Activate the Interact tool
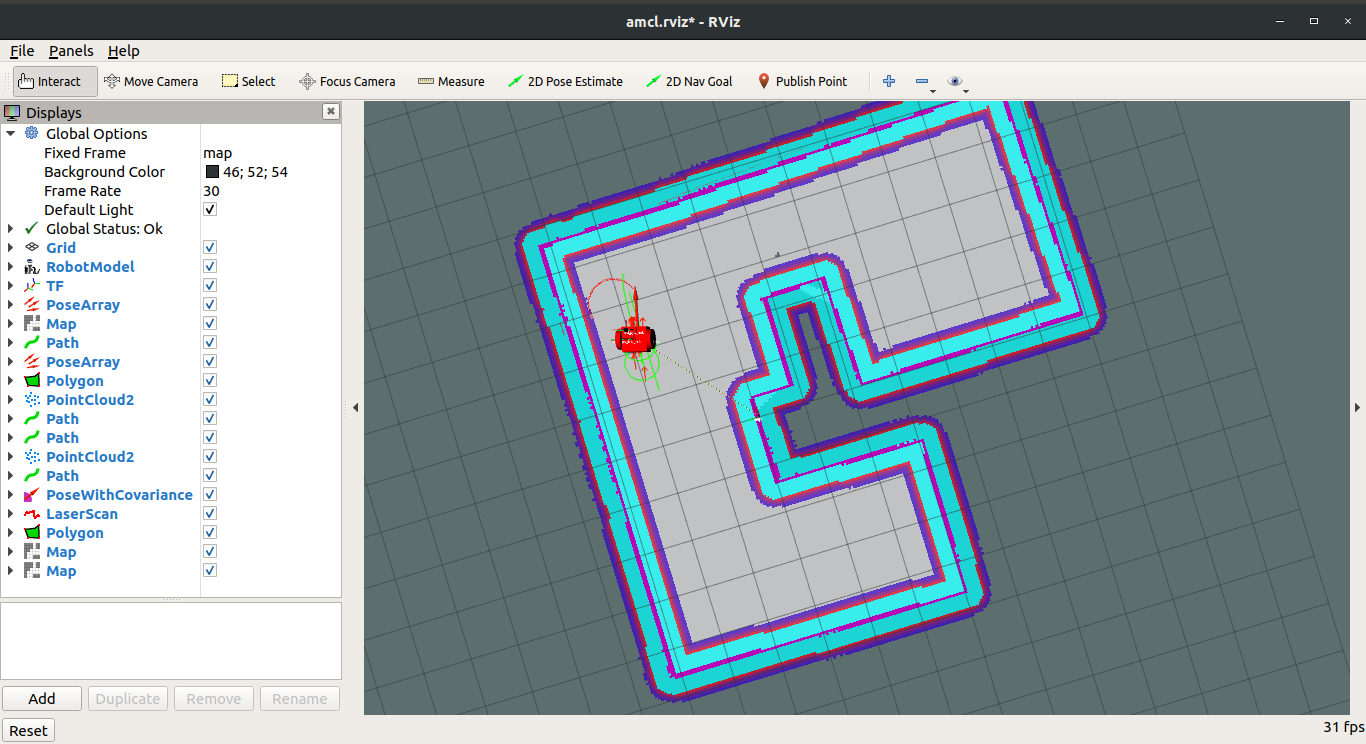This screenshot has width=1366, height=744. (55, 82)
